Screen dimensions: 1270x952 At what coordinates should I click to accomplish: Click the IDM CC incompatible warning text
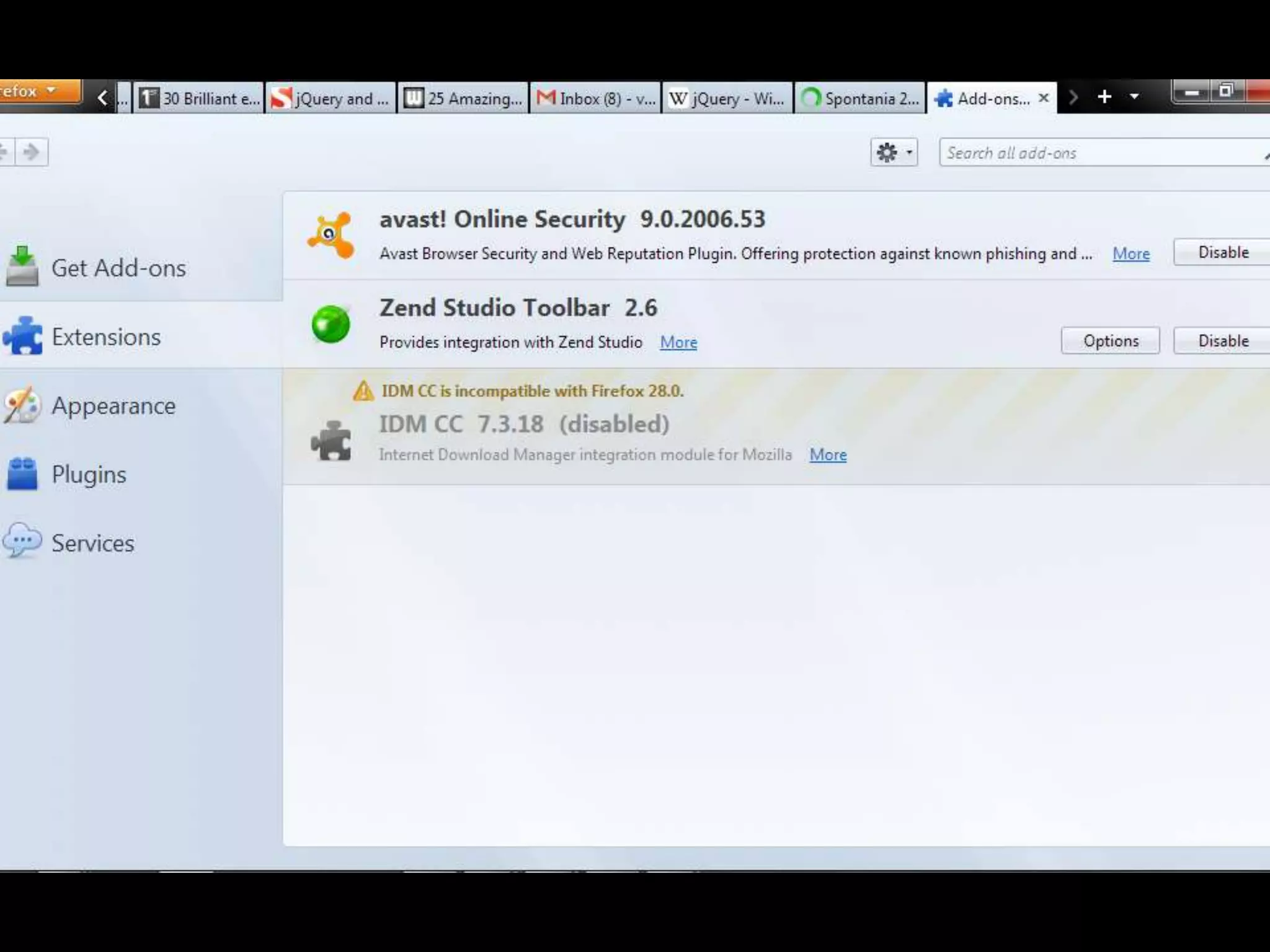533,391
